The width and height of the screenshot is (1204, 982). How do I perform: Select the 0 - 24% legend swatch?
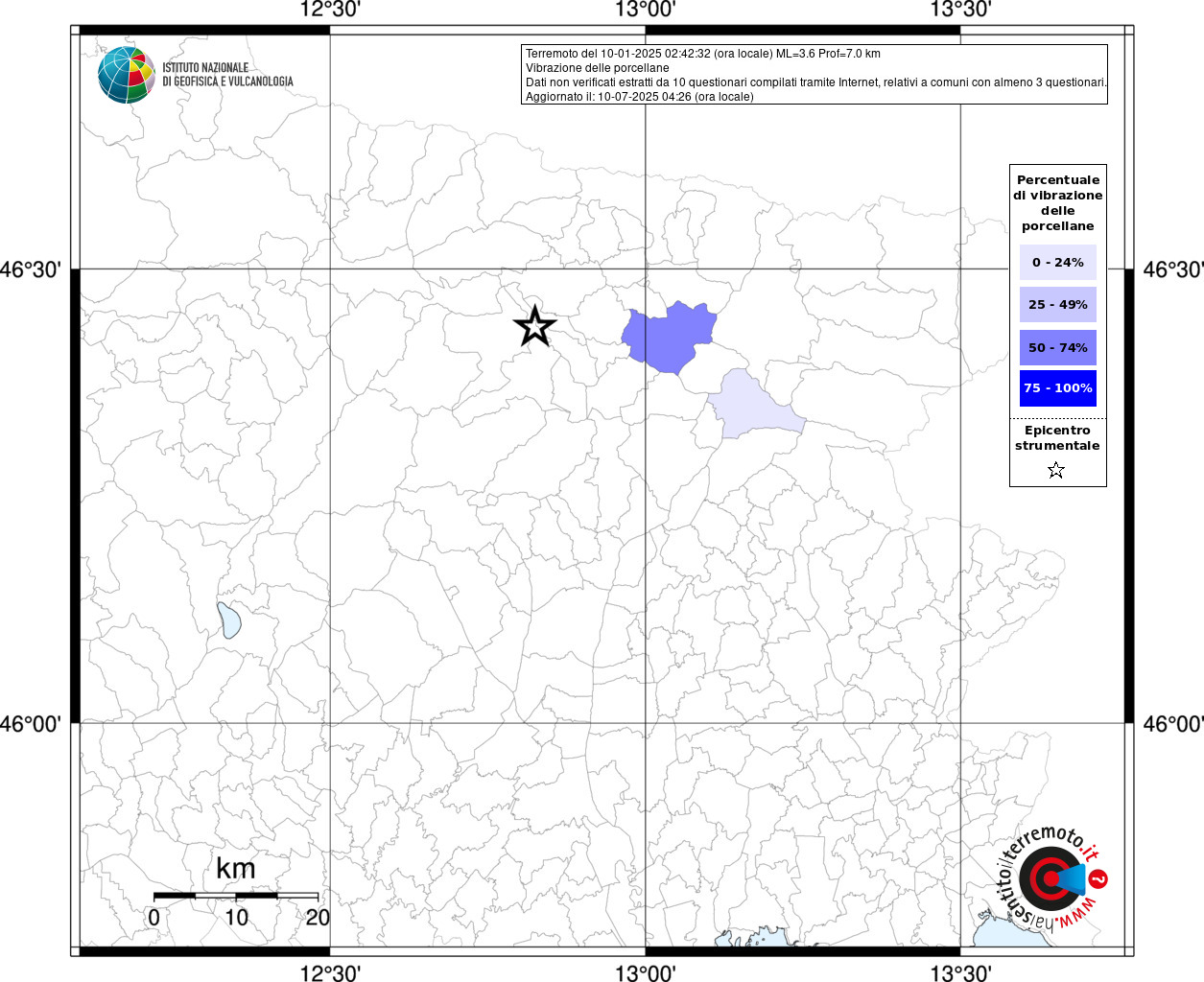point(1057,262)
